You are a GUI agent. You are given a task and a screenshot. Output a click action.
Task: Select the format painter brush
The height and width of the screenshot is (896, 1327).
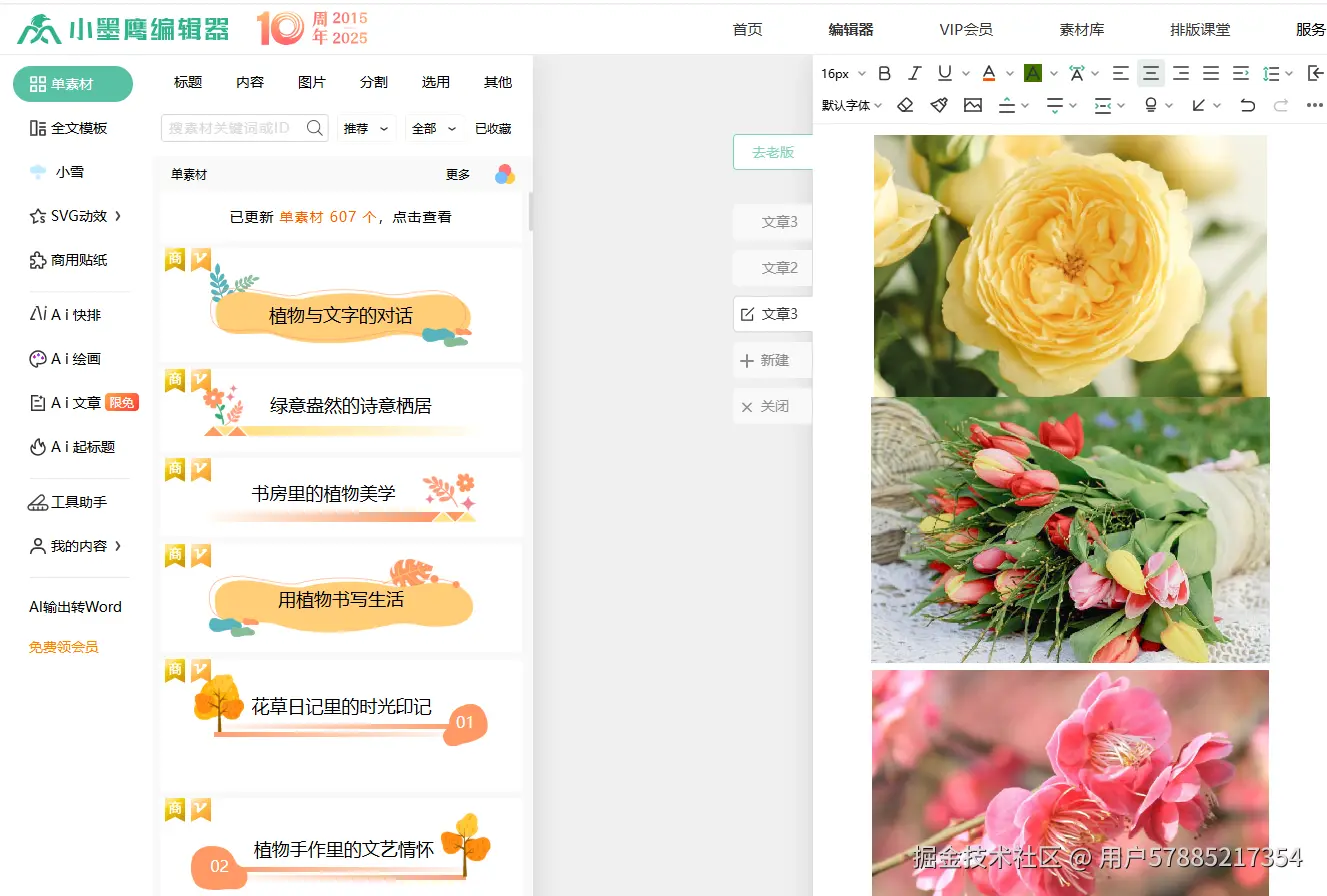(939, 105)
